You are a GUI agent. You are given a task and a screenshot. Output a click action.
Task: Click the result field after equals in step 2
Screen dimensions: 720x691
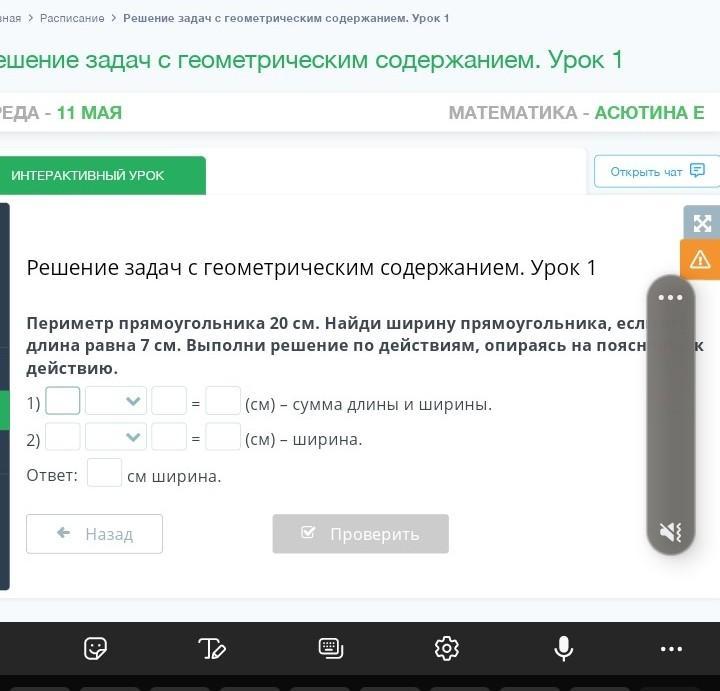[223, 437]
